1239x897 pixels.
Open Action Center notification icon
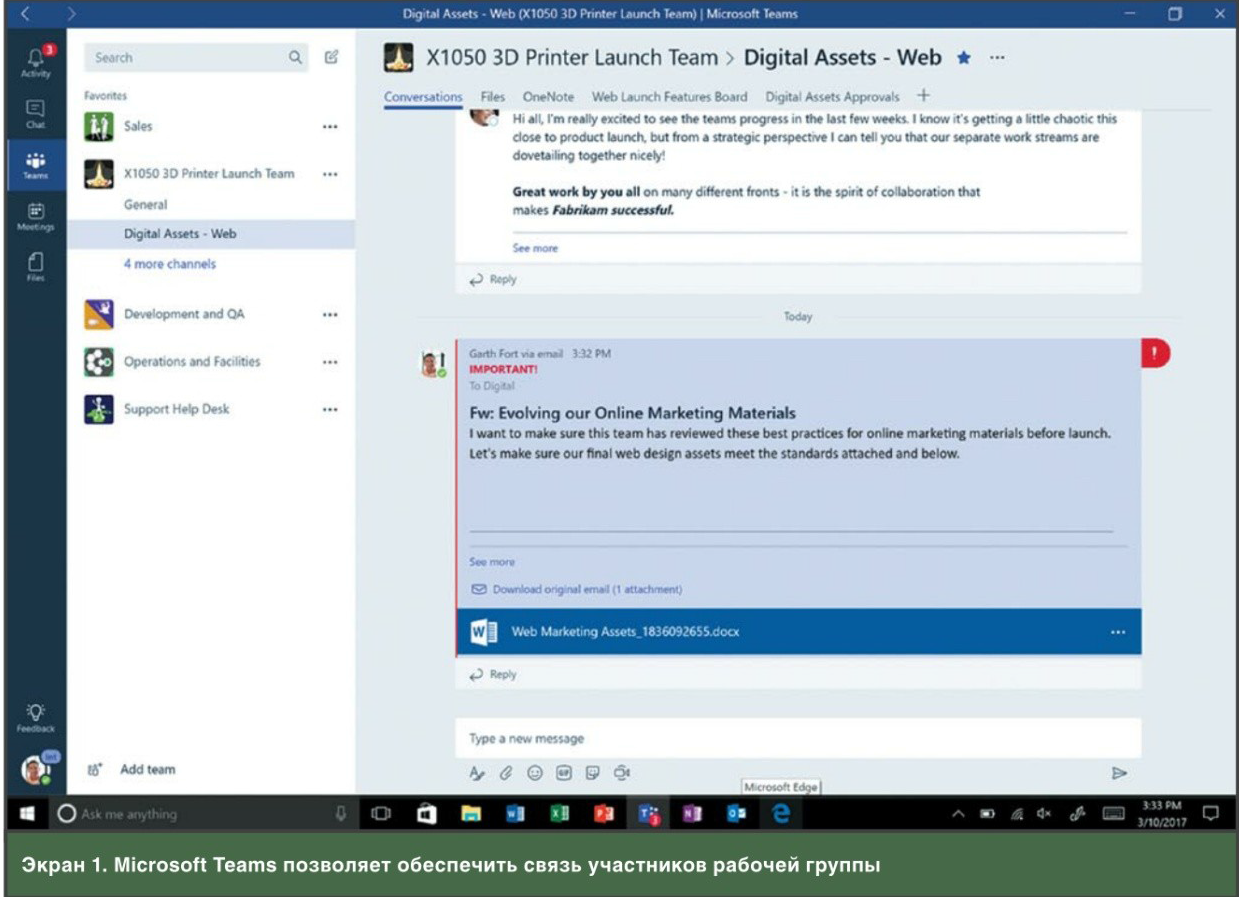pyautogui.click(x=1210, y=813)
